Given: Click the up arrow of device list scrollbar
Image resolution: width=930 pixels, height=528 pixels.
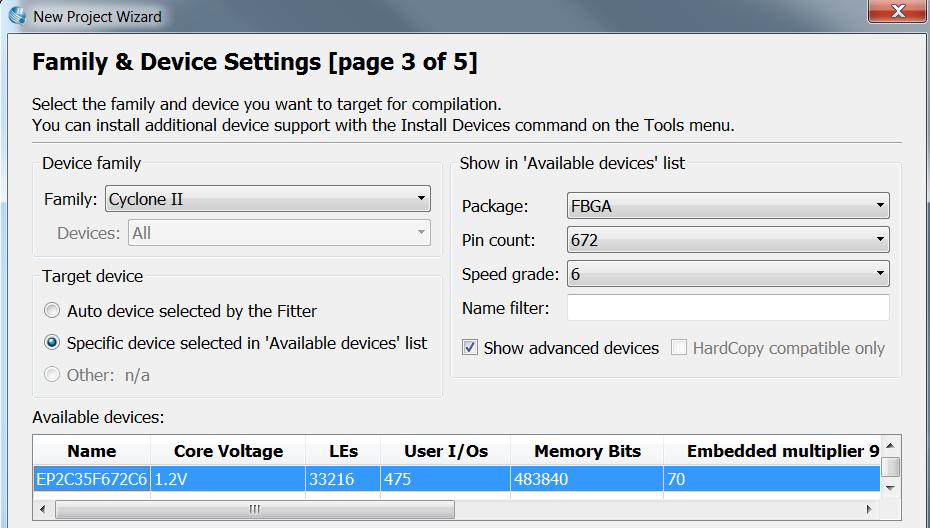Looking at the screenshot, I should [x=890, y=445].
